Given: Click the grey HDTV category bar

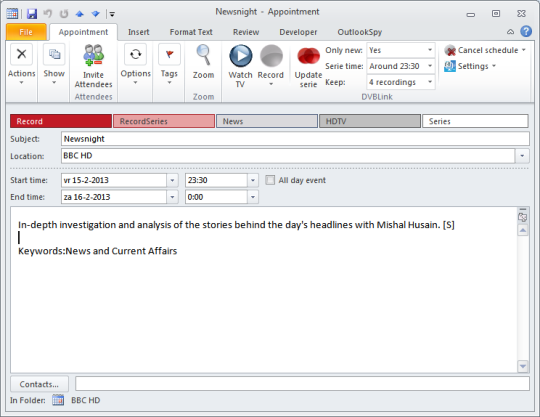Looking at the screenshot, I should [370, 121].
